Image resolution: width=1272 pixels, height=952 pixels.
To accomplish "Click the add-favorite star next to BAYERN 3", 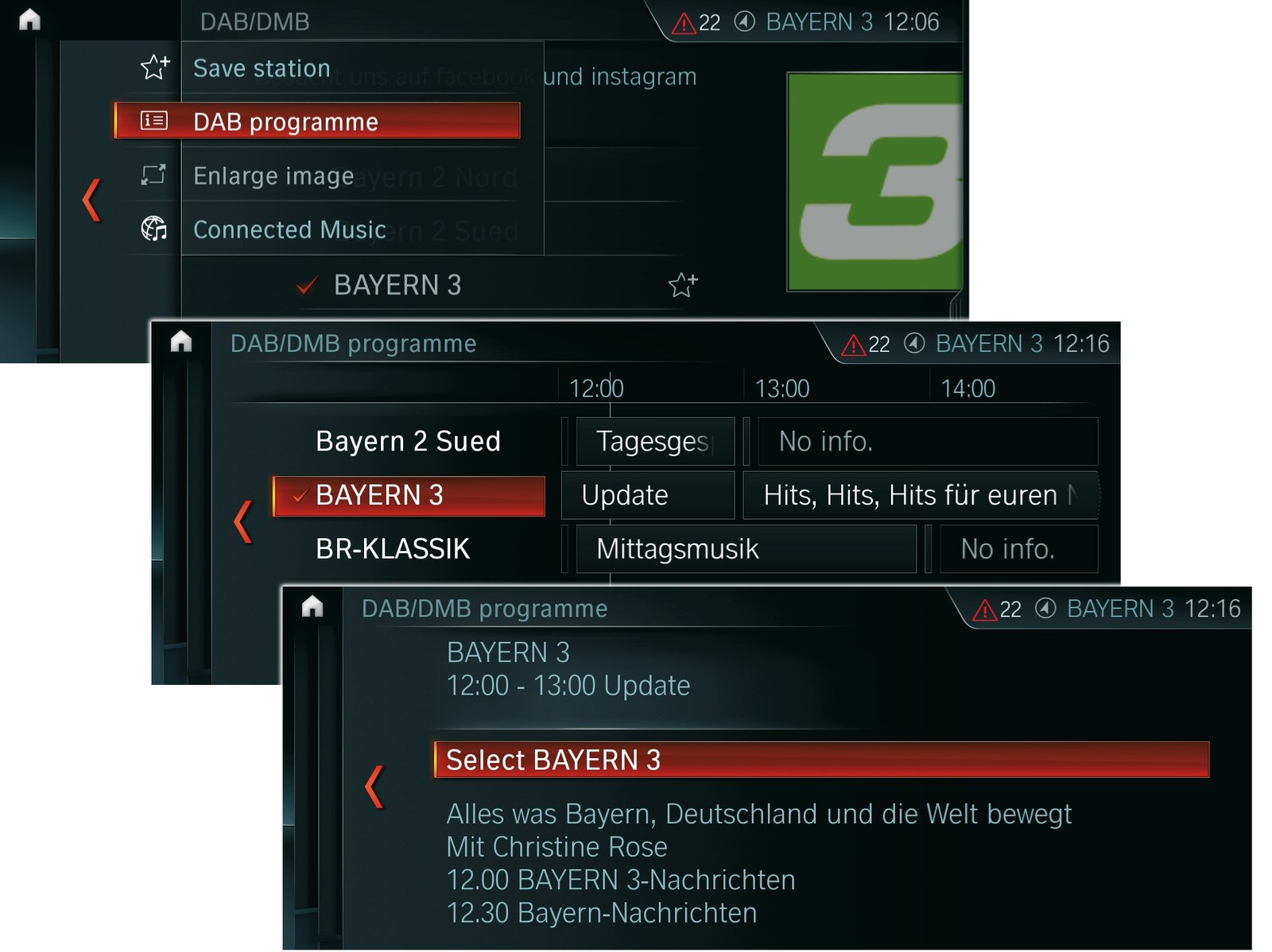I will pos(683,284).
